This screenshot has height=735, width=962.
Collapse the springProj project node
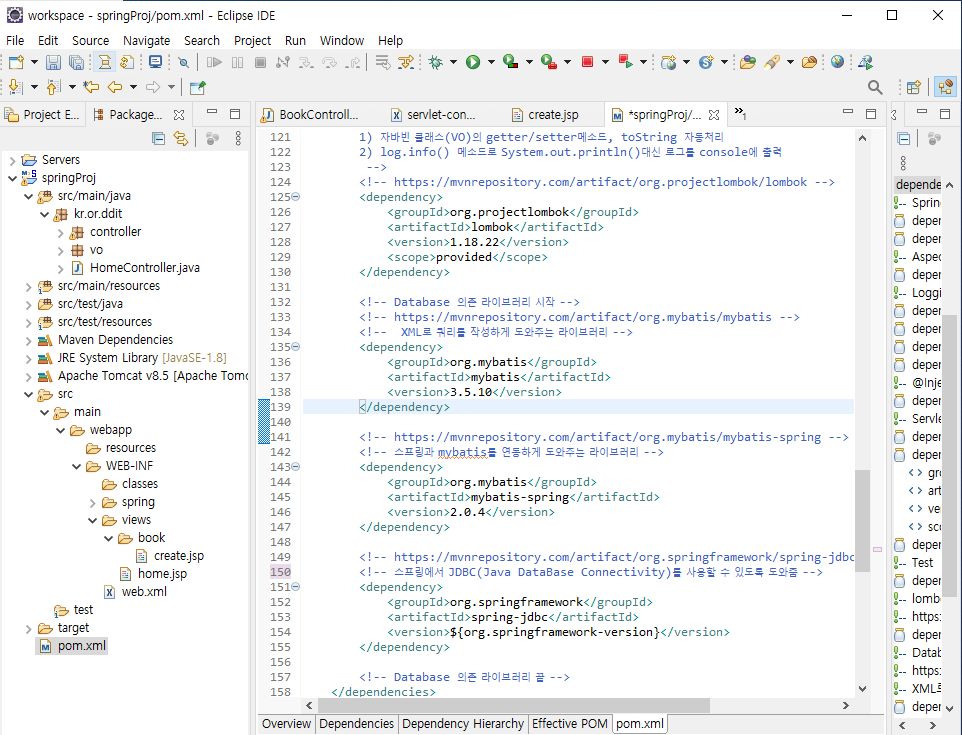(12, 178)
